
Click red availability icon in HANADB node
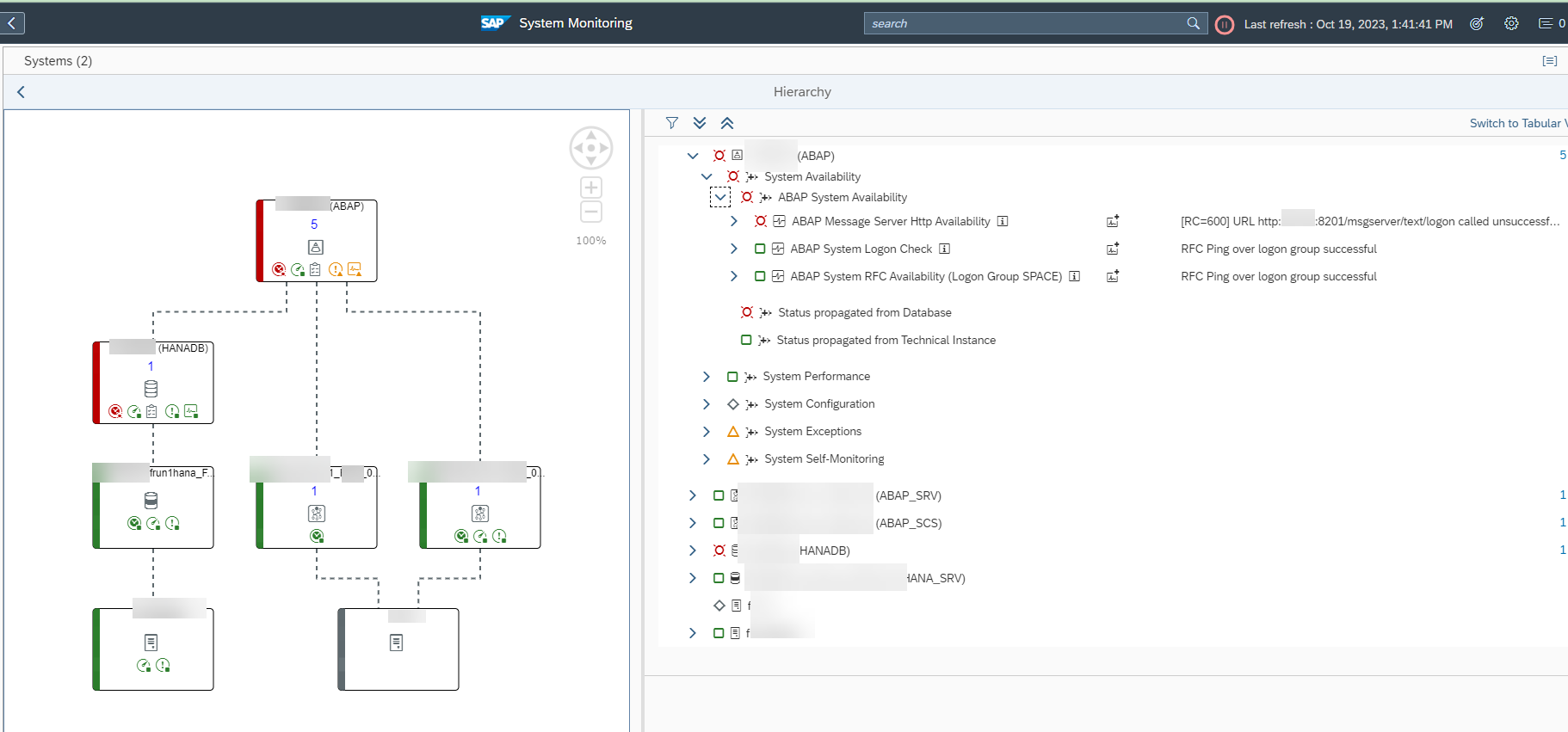pyautogui.click(x=115, y=411)
